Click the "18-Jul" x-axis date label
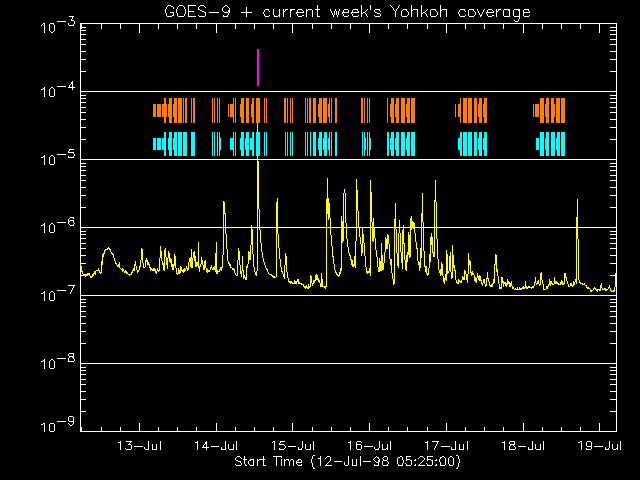The image size is (640, 480). (523, 445)
